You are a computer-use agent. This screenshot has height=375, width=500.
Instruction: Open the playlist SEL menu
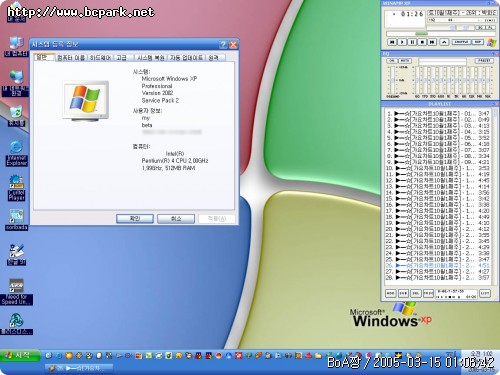pyautogui.click(x=416, y=293)
